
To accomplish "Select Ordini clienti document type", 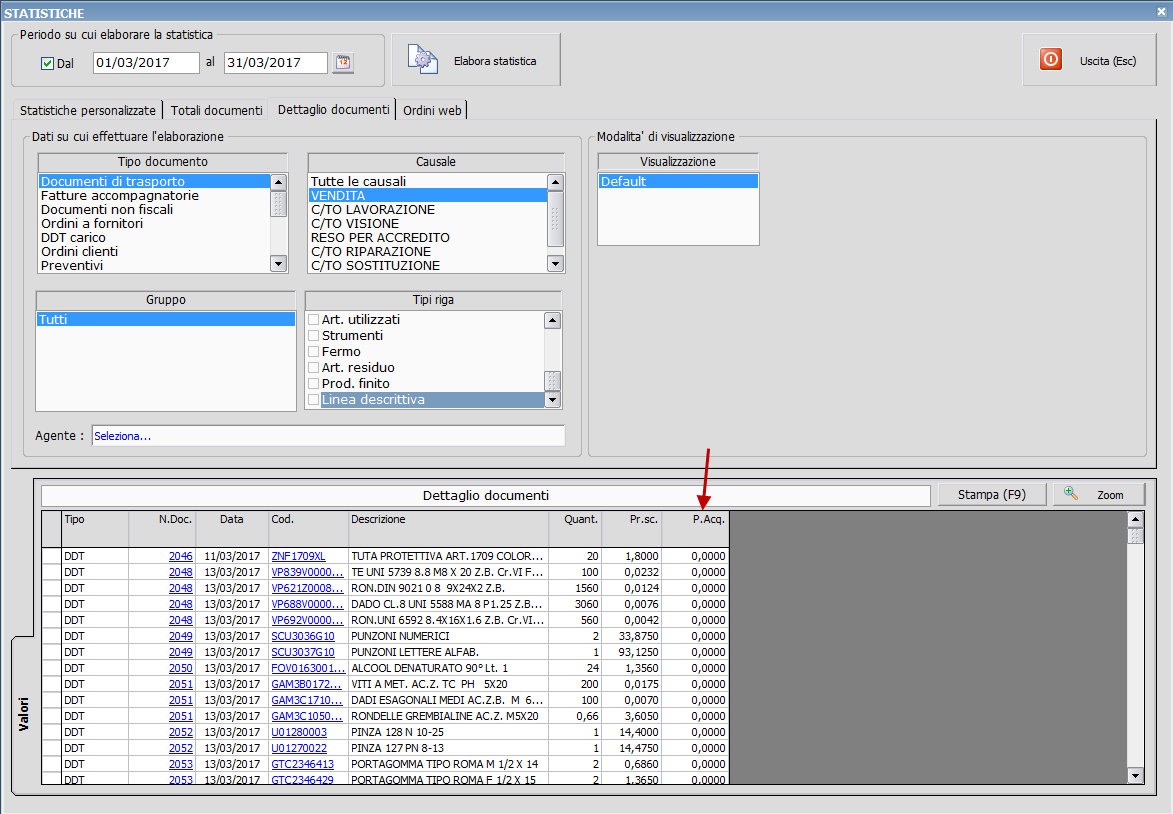I will (x=154, y=251).
